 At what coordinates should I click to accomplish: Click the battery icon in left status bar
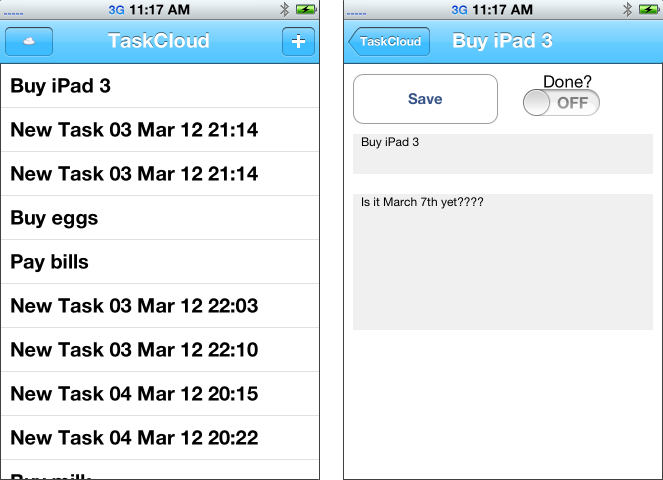tap(306, 9)
